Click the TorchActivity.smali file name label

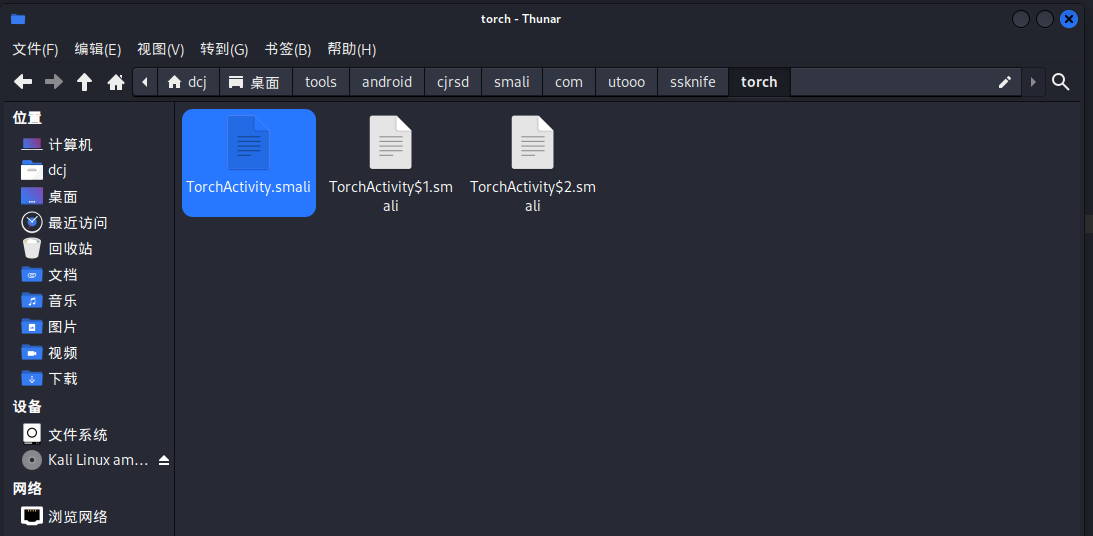click(248, 187)
